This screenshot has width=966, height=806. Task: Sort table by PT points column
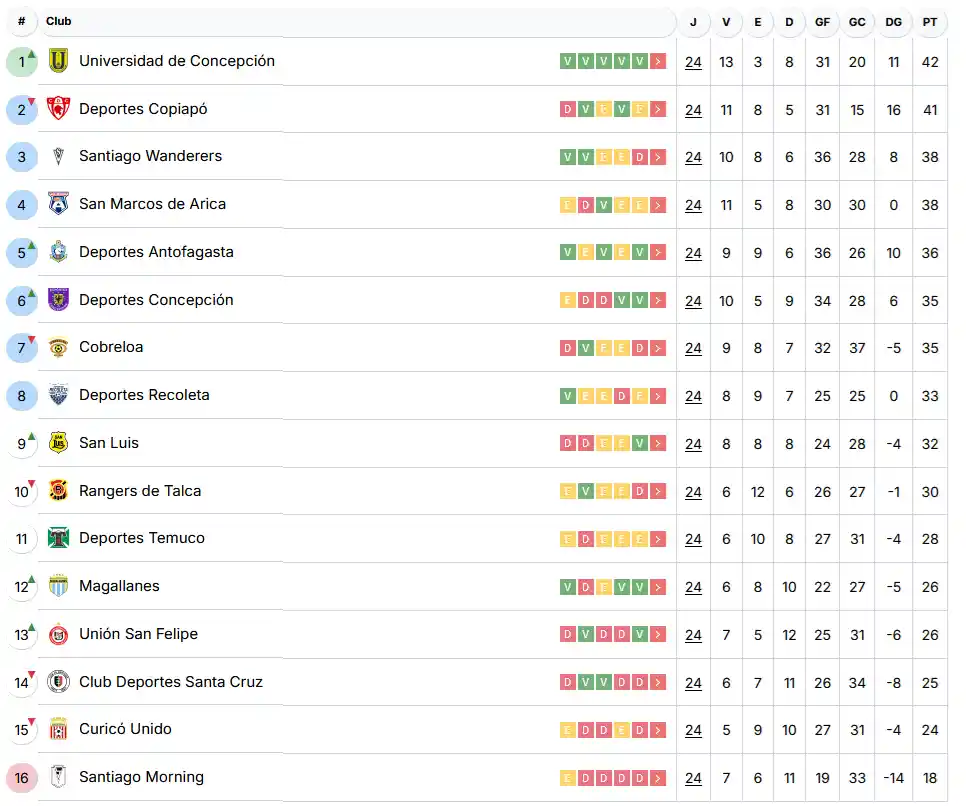pos(930,22)
